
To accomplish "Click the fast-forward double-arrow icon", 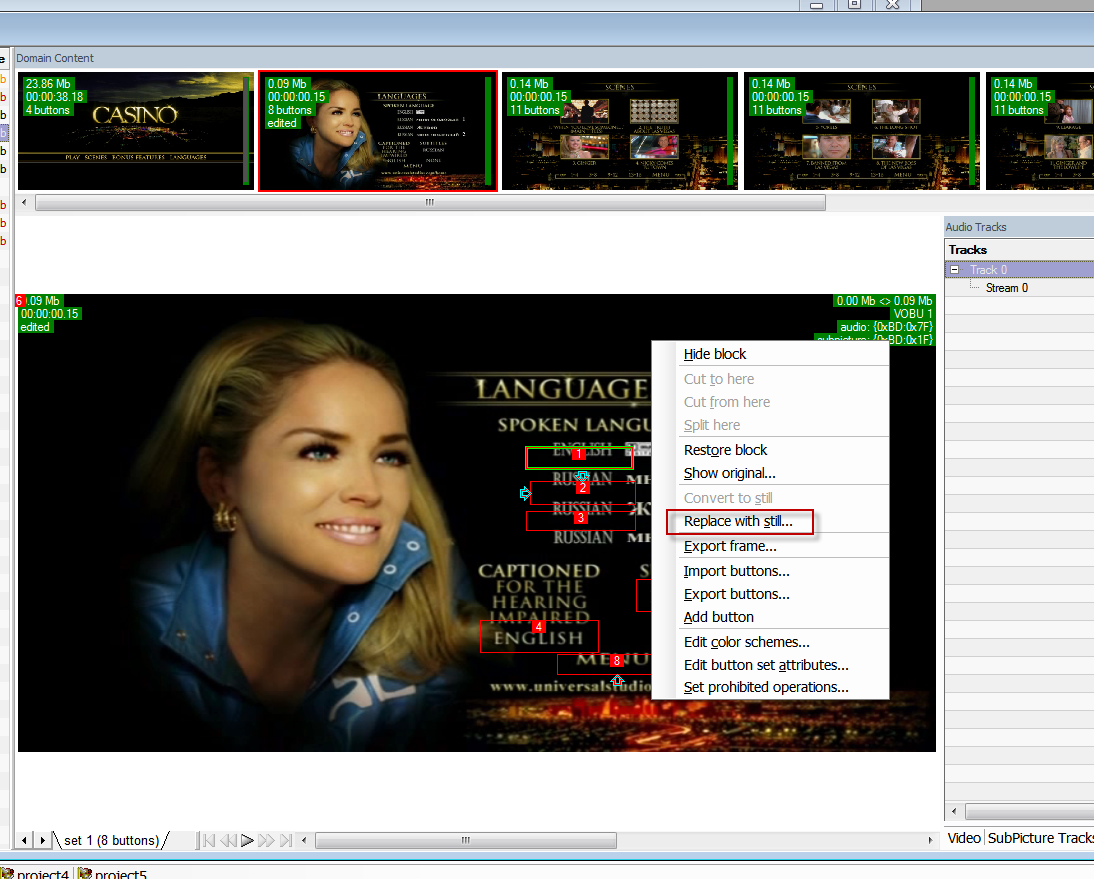I will pos(266,841).
